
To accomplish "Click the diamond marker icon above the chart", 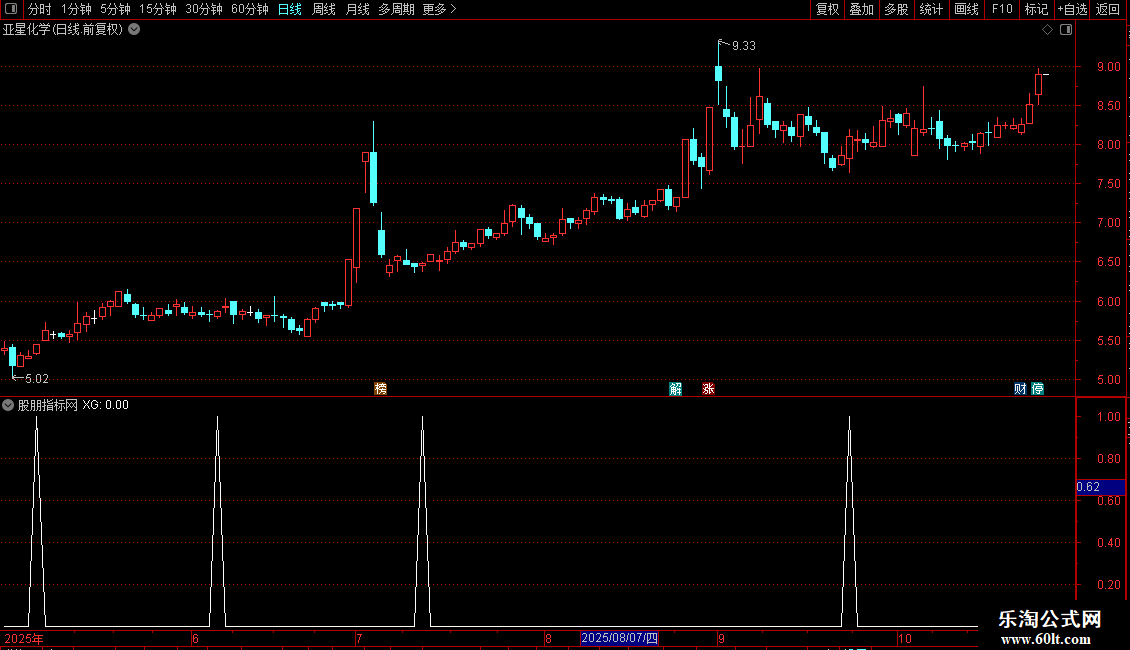I will (1048, 30).
